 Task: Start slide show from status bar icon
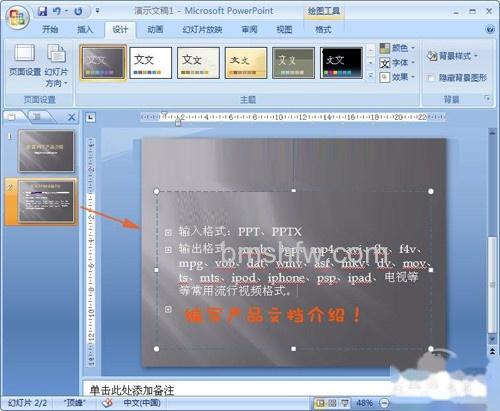pos(344,404)
